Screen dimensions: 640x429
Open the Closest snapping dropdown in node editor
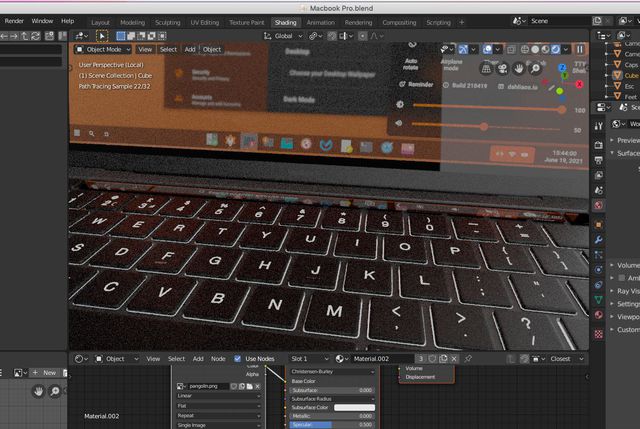point(565,359)
